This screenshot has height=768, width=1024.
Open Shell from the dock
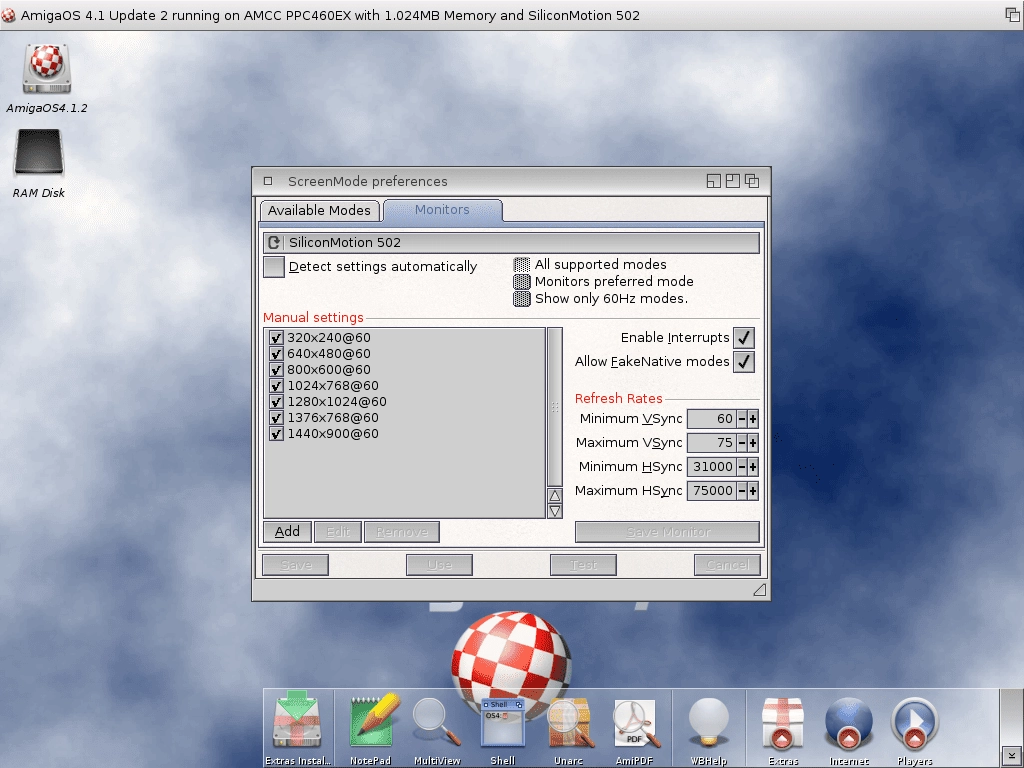click(x=503, y=722)
